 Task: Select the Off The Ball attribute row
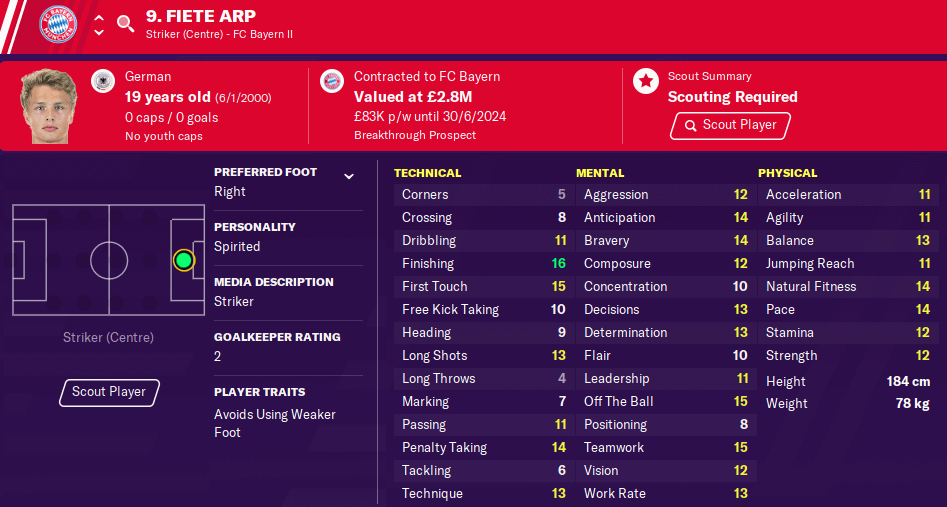664,401
